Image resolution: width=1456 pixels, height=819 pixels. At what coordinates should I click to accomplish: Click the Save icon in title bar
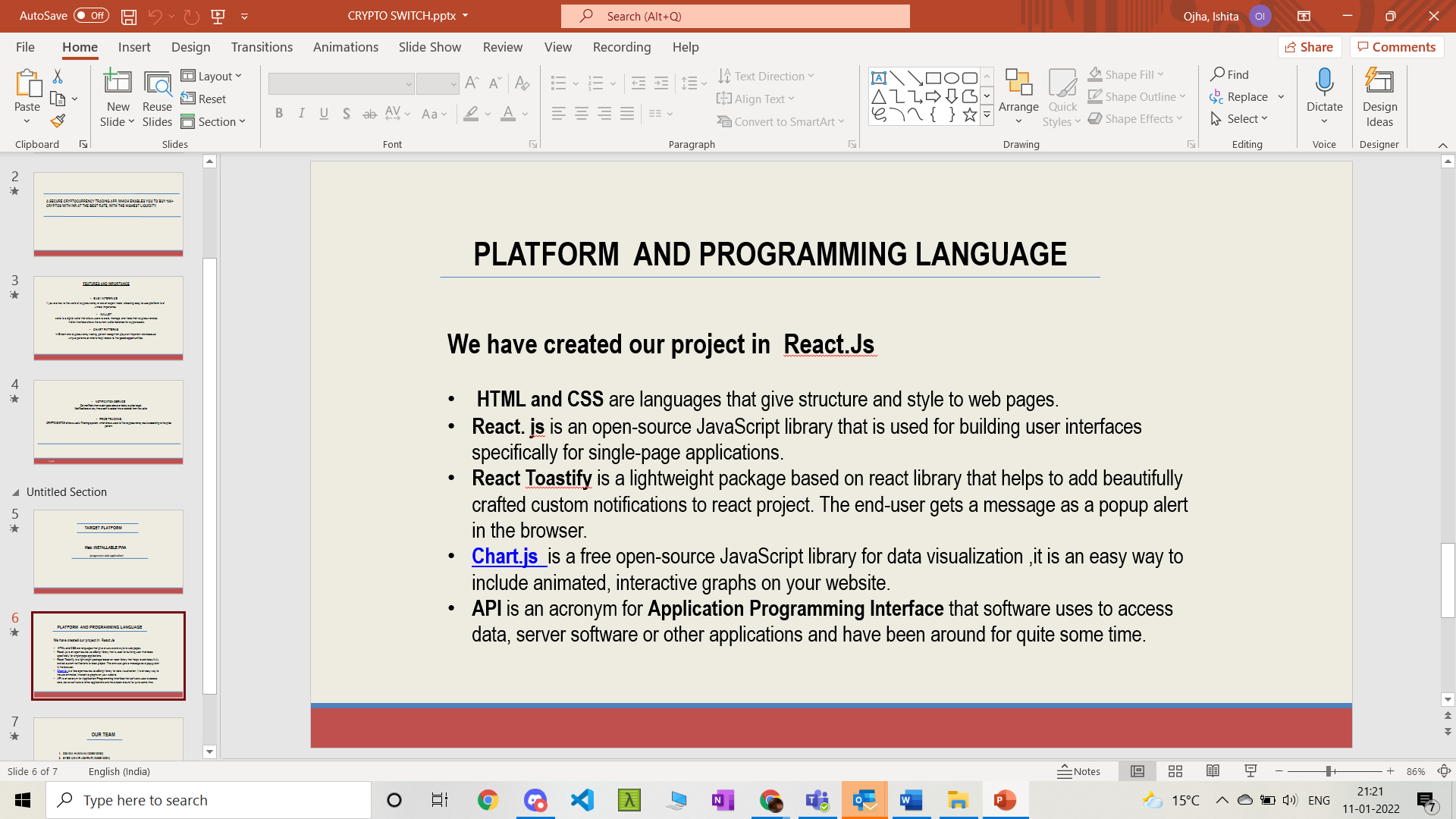click(x=129, y=16)
